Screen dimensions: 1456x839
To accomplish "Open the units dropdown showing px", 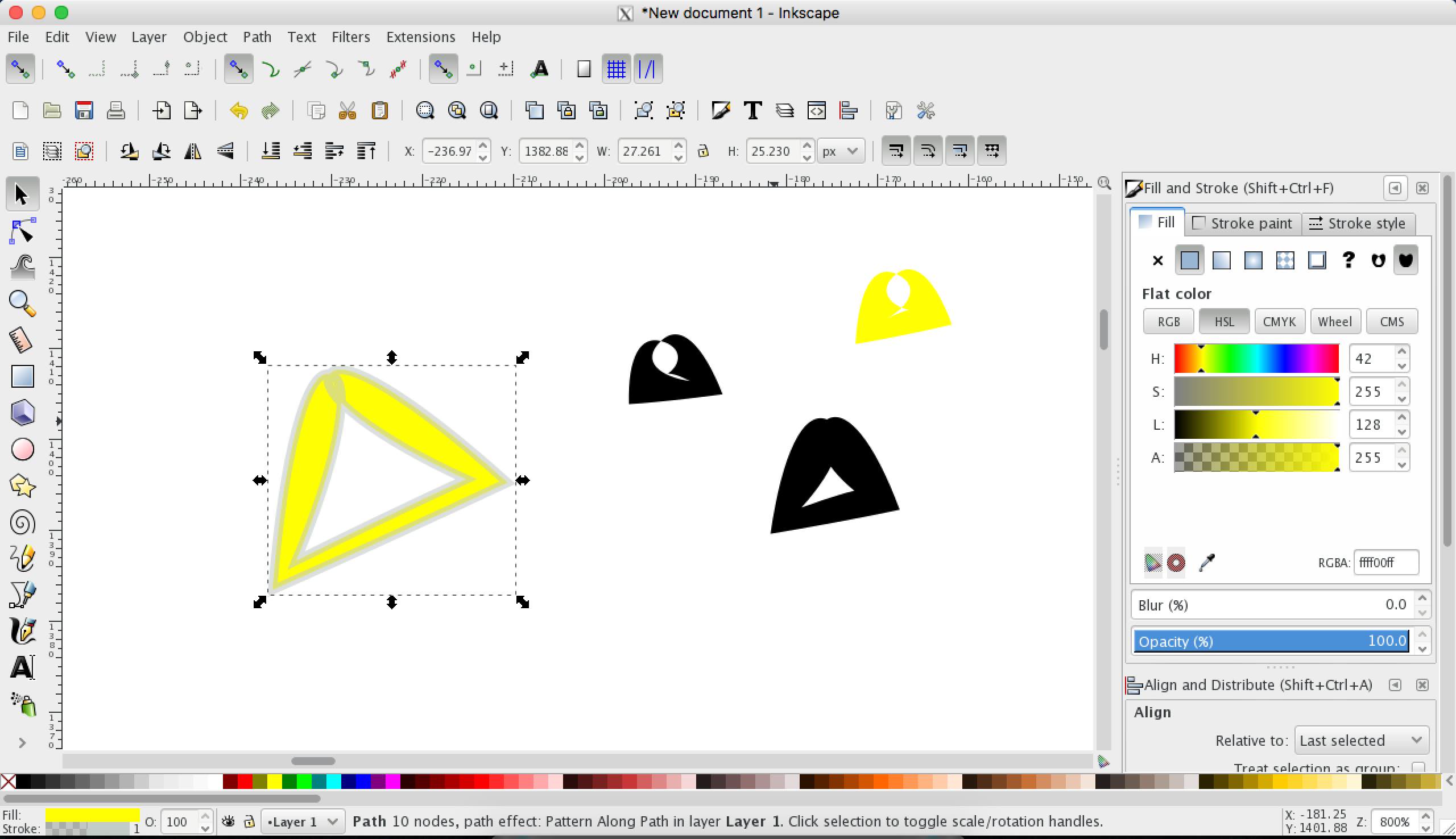I will pyautogui.click(x=841, y=151).
